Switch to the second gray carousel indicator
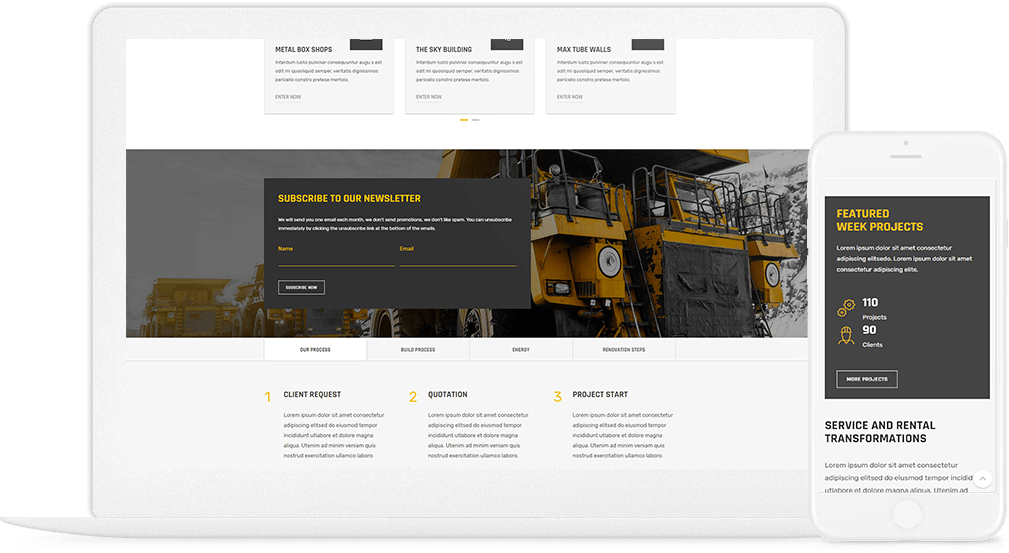The width and height of the screenshot is (1009, 553). tap(476, 120)
